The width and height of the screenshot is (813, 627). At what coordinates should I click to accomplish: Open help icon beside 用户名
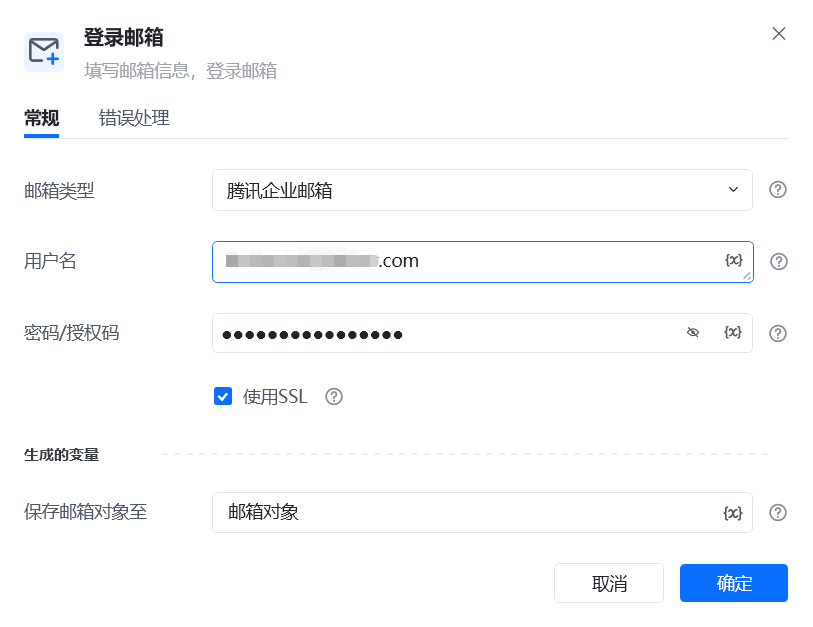778,261
